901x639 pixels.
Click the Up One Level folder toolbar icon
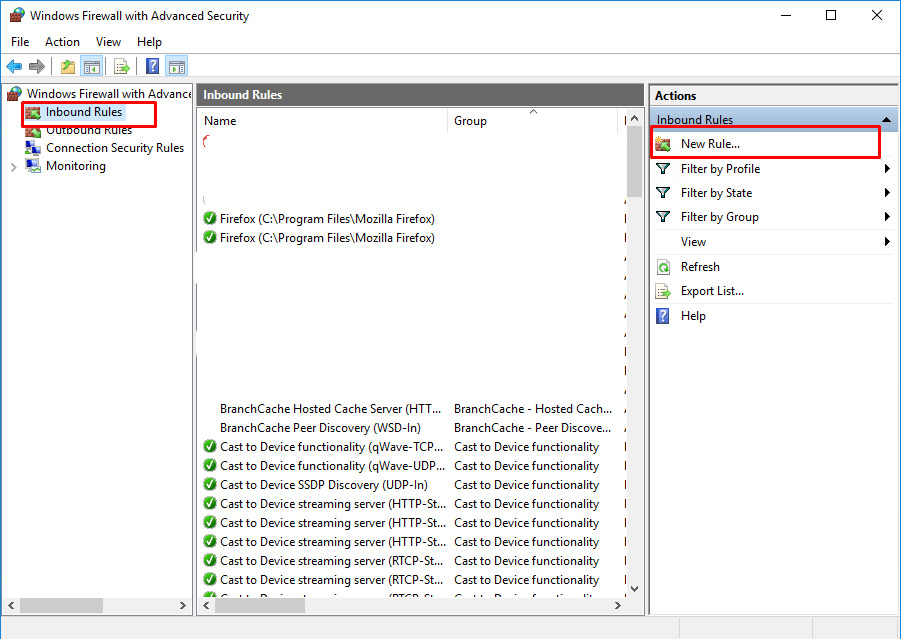pyautogui.click(x=68, y=67)
